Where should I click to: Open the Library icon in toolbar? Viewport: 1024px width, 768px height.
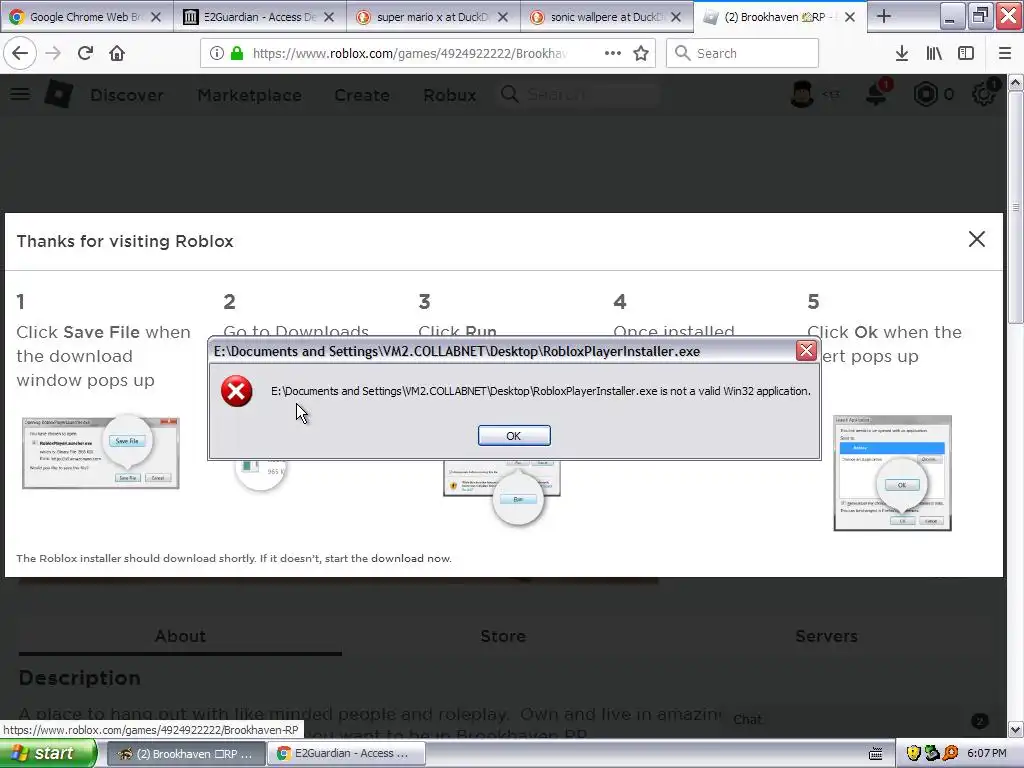tap(934, 53)
